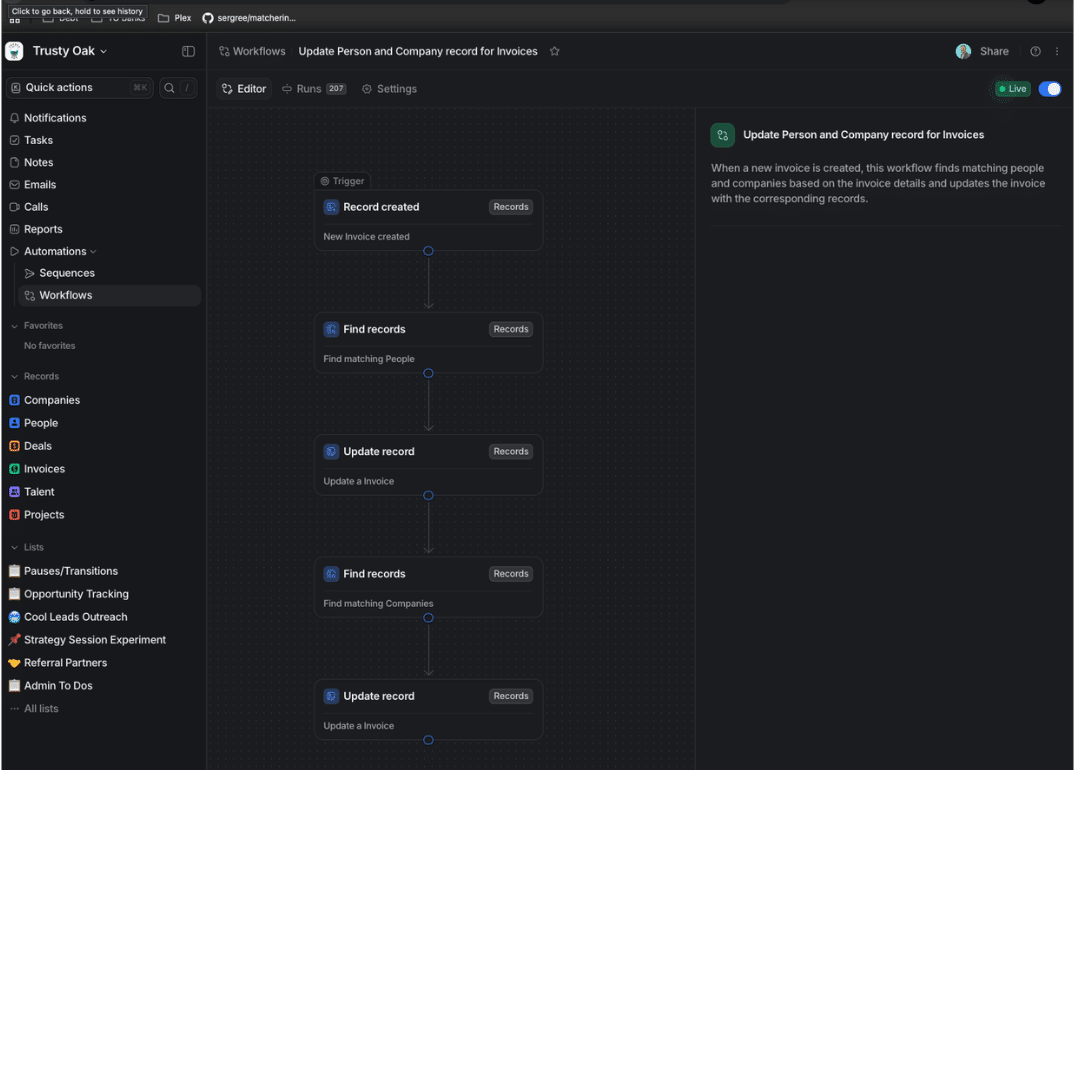Click the search magnifier icon
This screenshot has width=1080, height=1080.
point(170,88)
